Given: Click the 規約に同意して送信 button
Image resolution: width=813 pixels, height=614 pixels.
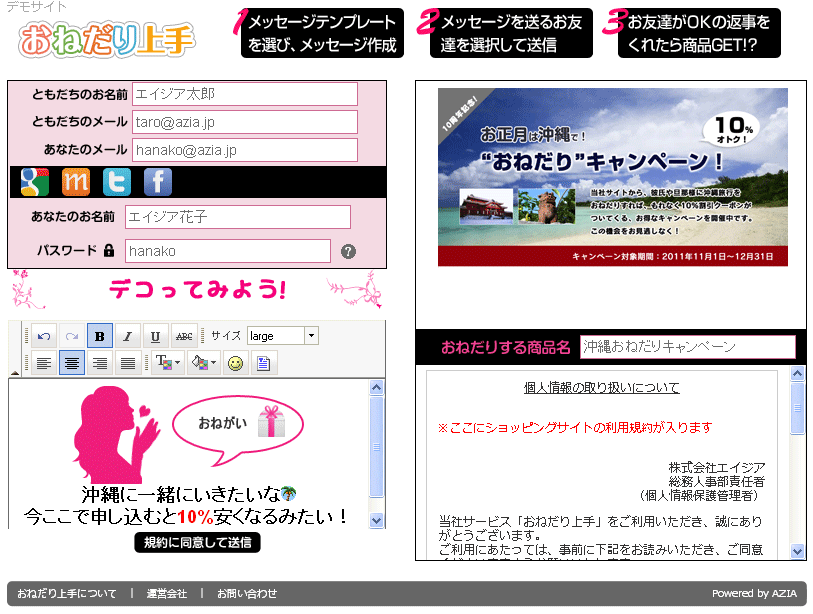Looking at the screenshot, I should (197, 543).
